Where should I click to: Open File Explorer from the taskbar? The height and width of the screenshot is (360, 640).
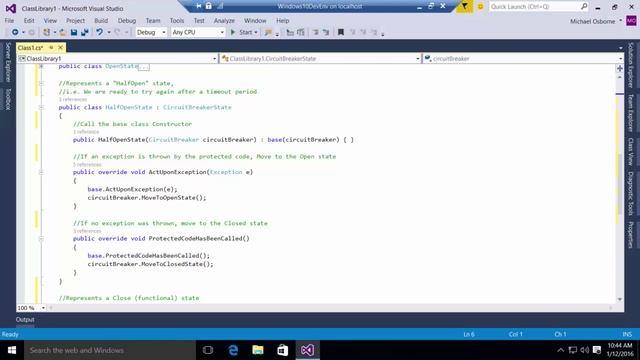coord(258,350)
